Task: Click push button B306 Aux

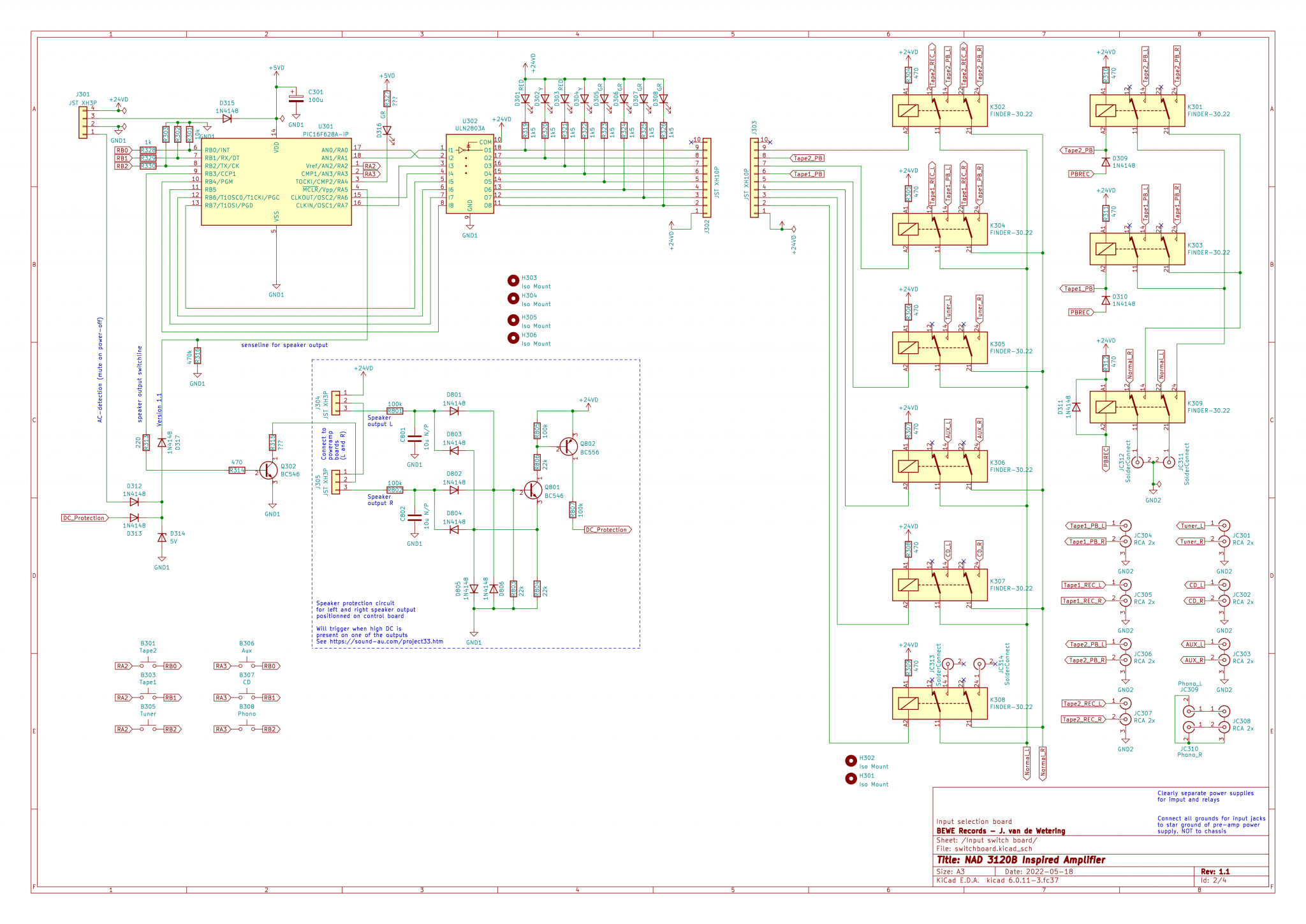Action: [x=247, y=664]
